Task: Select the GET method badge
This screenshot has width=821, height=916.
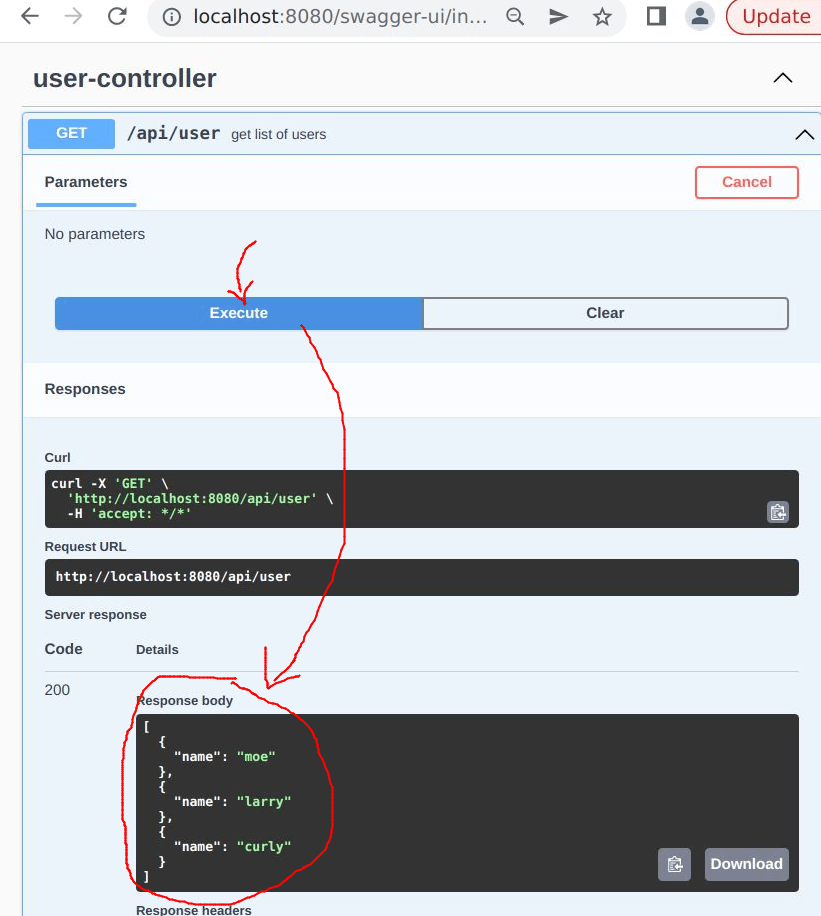Action: point(70,132)
